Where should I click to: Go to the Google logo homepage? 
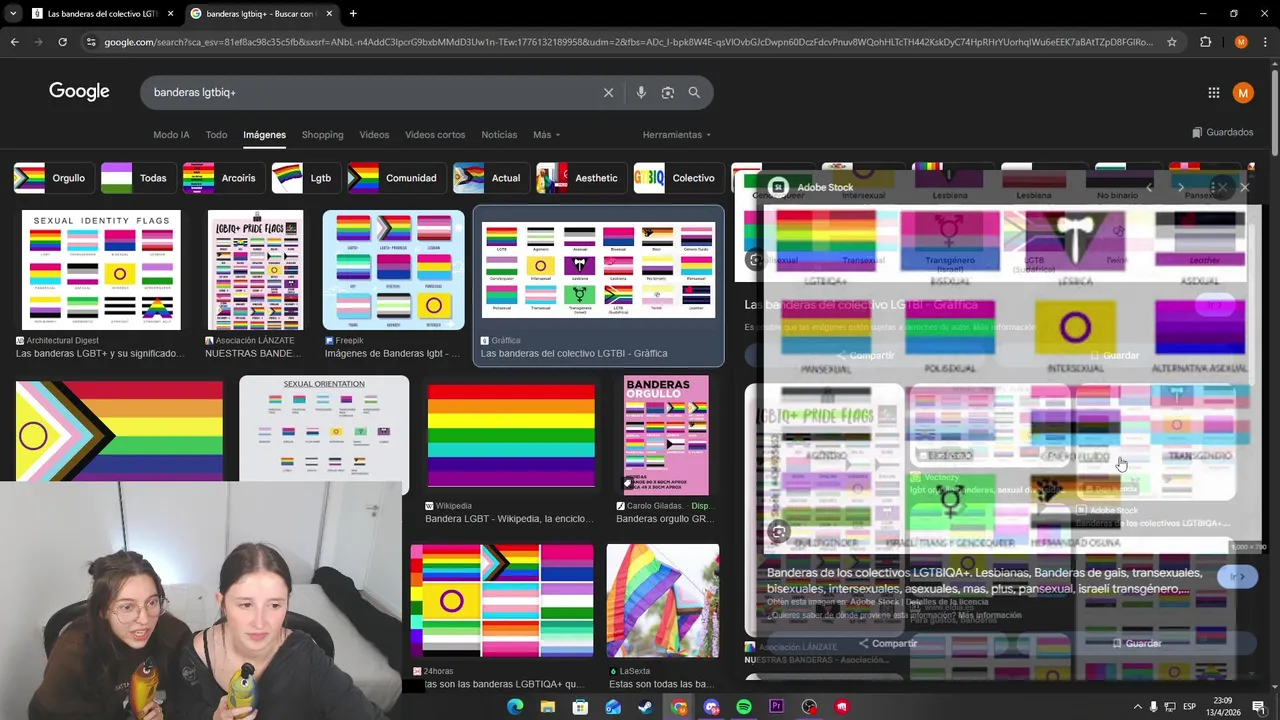click(x=79, y=92)
